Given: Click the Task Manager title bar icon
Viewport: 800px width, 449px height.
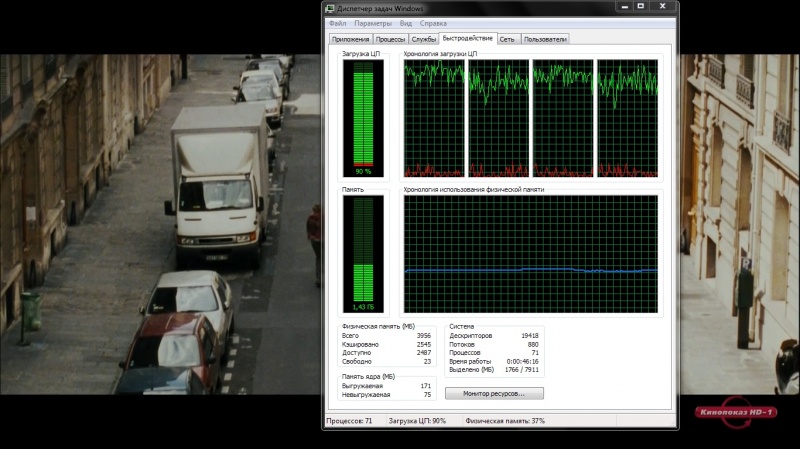Looking at the screenshot, I should tap(331, 8).
